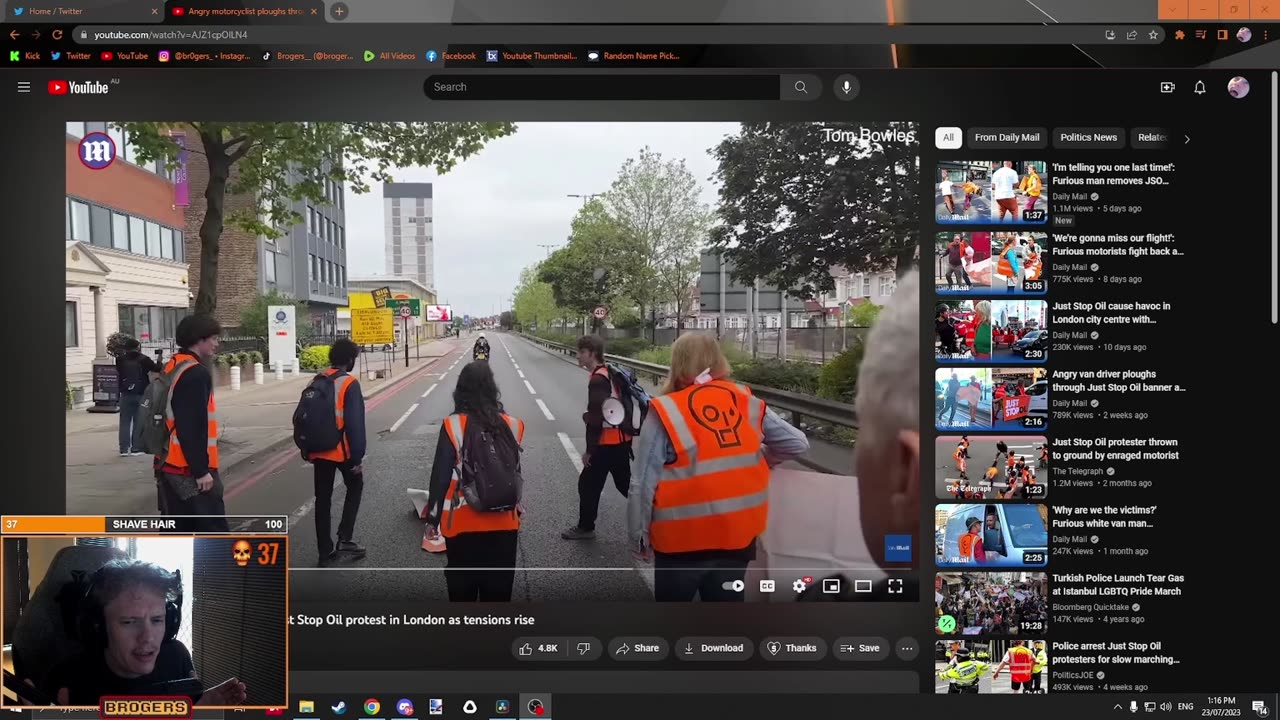Select the Politics News chip
Image resolution: width=1280 pixels, height=720 pixels.
coord(1088,137)
